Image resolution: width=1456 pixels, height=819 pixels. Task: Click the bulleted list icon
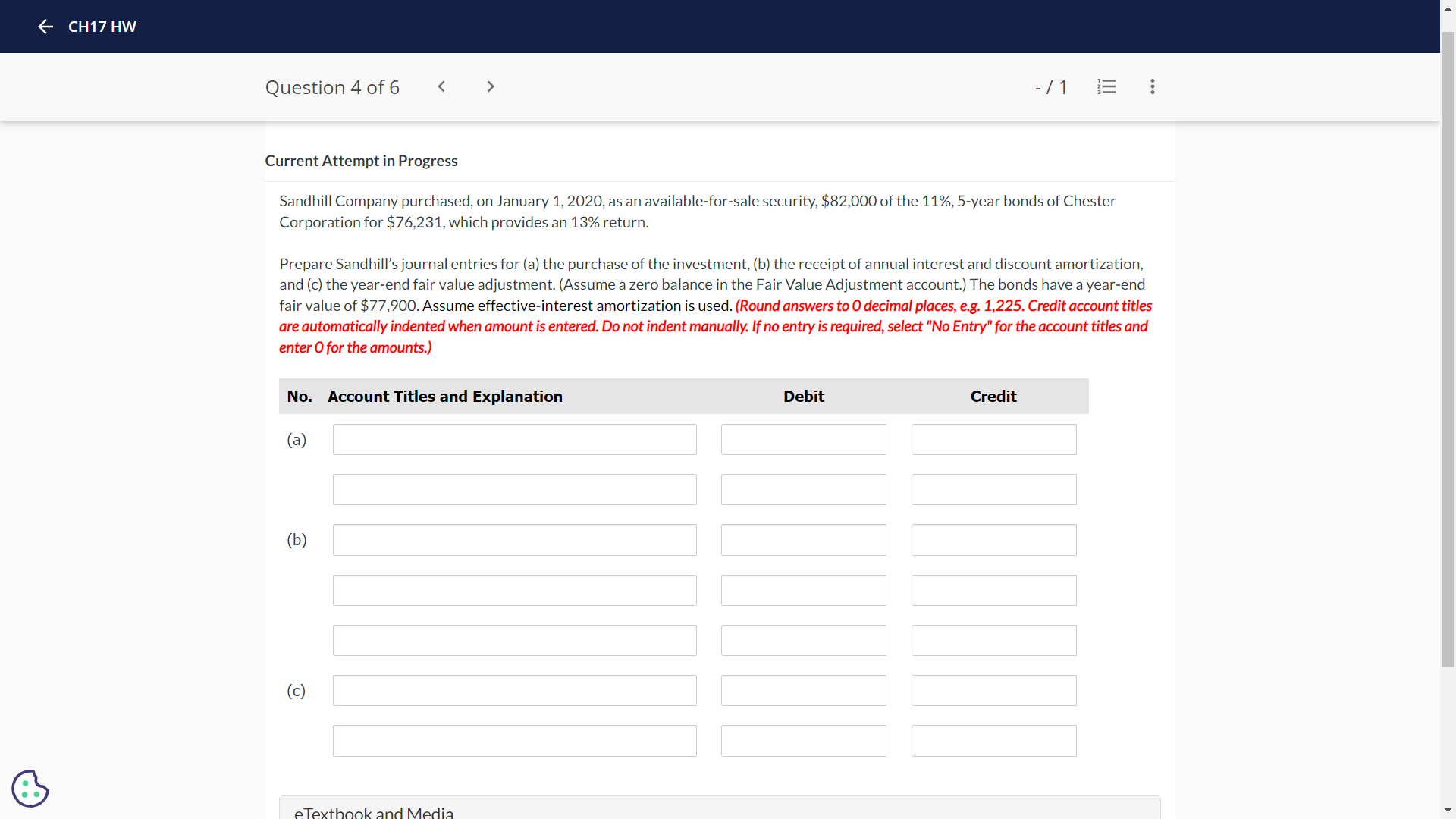1107,86
